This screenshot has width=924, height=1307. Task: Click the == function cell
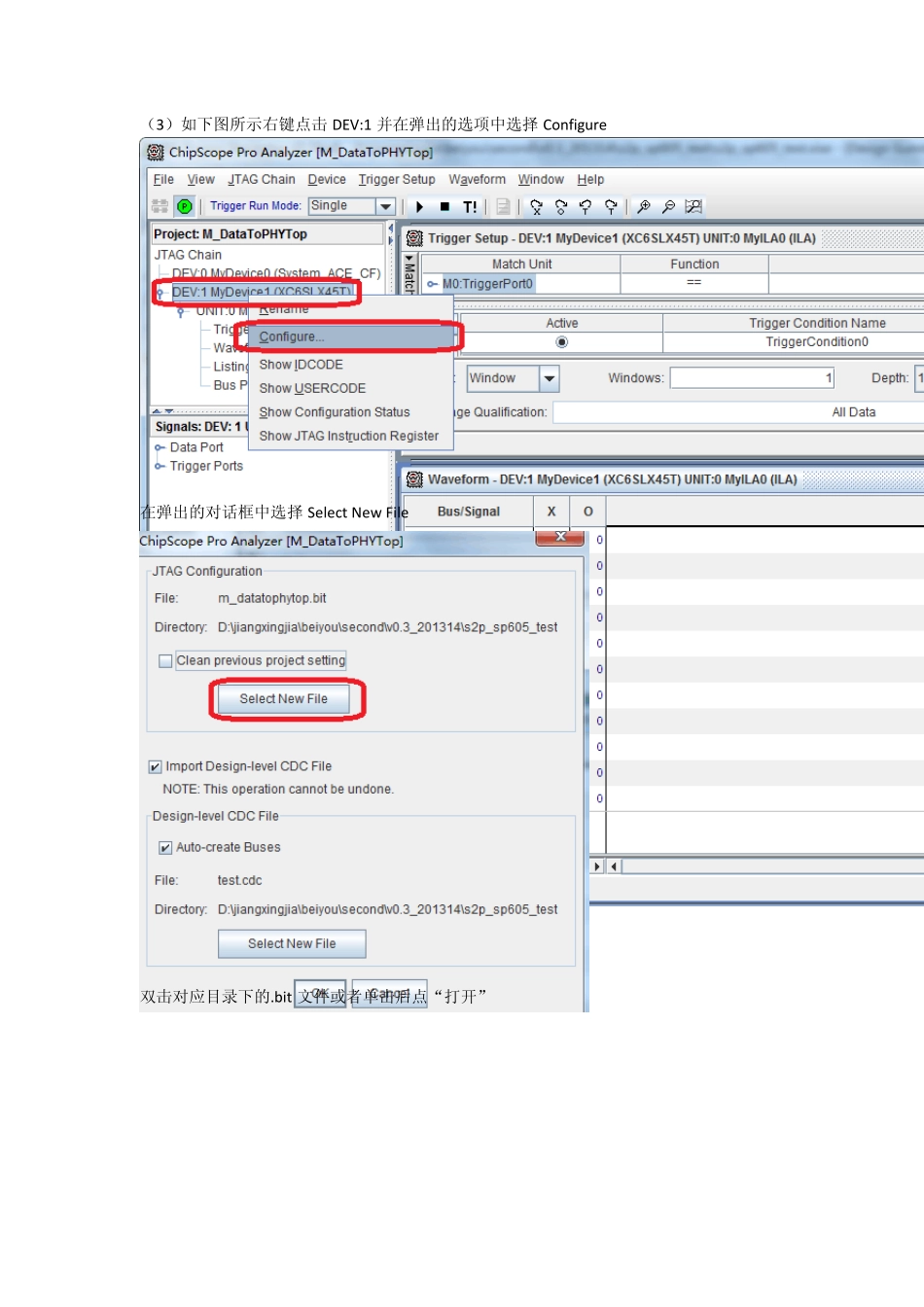click(x=694, y=283)
